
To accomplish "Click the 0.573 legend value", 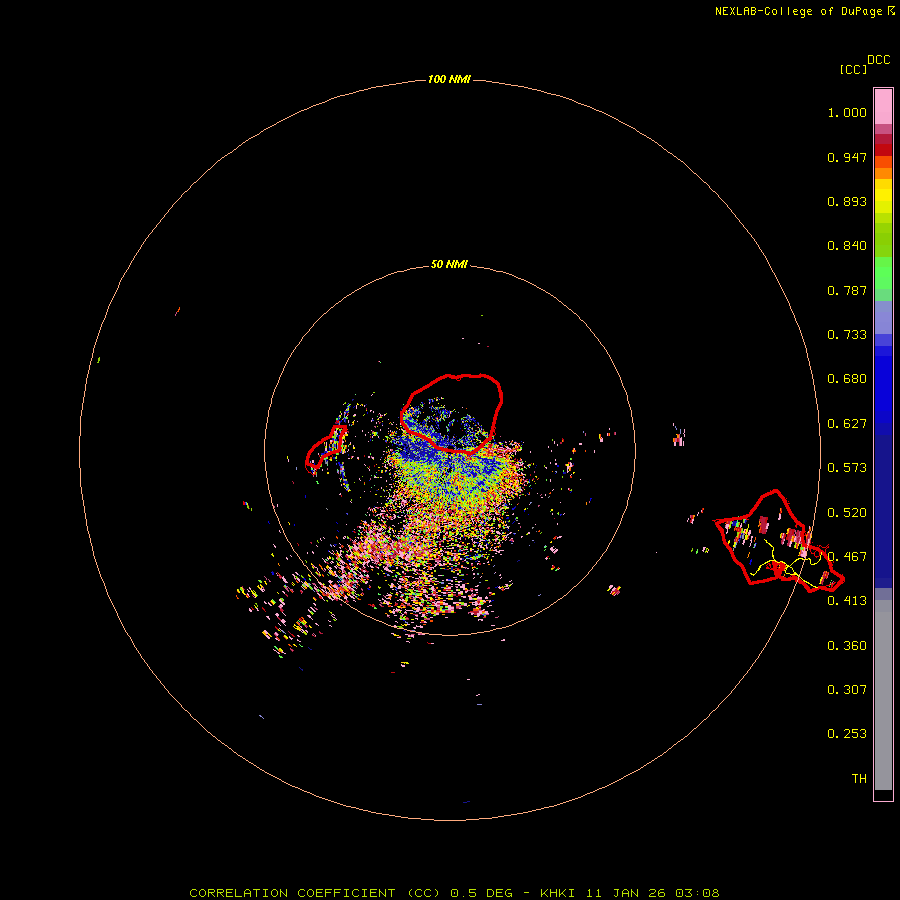I will pos(847,468).
